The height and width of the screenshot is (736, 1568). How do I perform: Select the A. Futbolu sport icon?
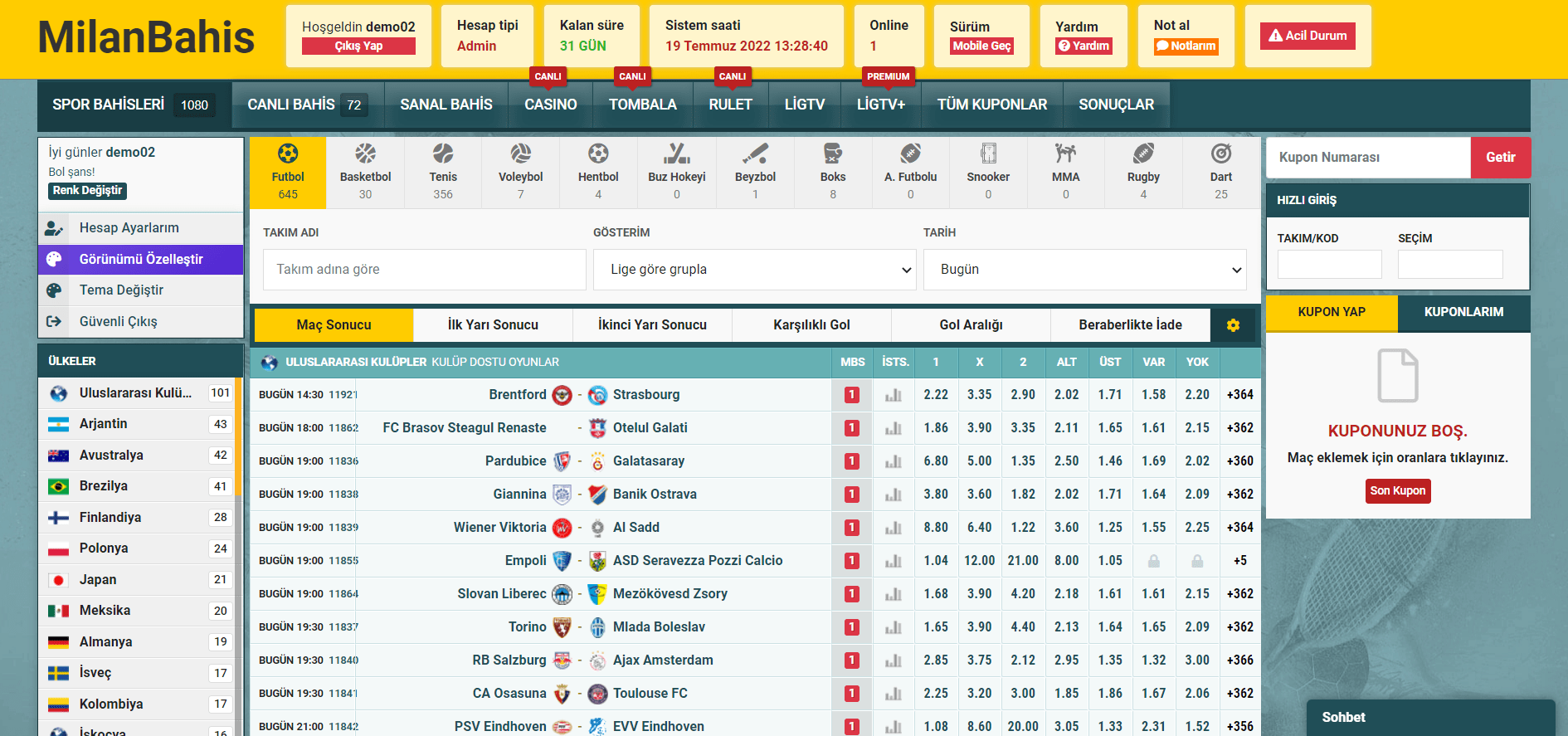[911, 154]
